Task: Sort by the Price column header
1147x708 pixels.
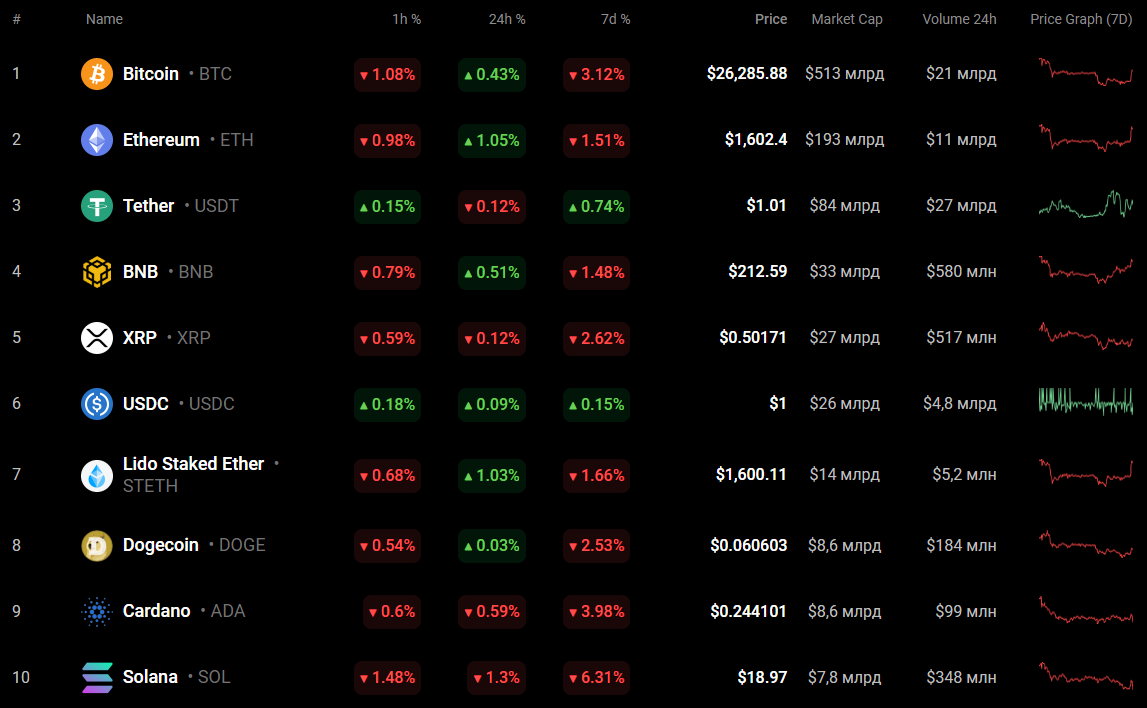Action: pos(770,19)
